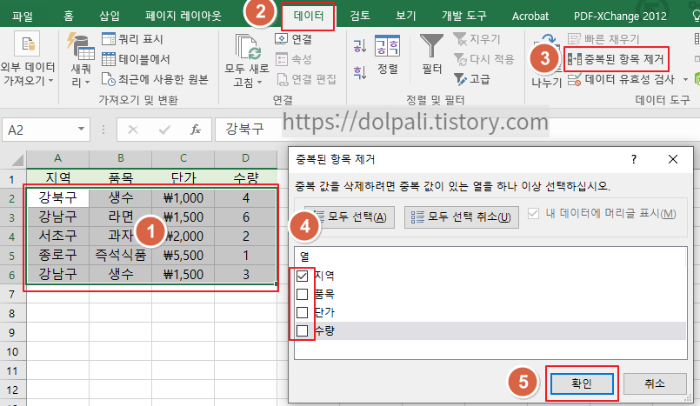Screen dimensions: 700x406
Task: Click 확인 to remove duplicates
Action: point(582,384)
